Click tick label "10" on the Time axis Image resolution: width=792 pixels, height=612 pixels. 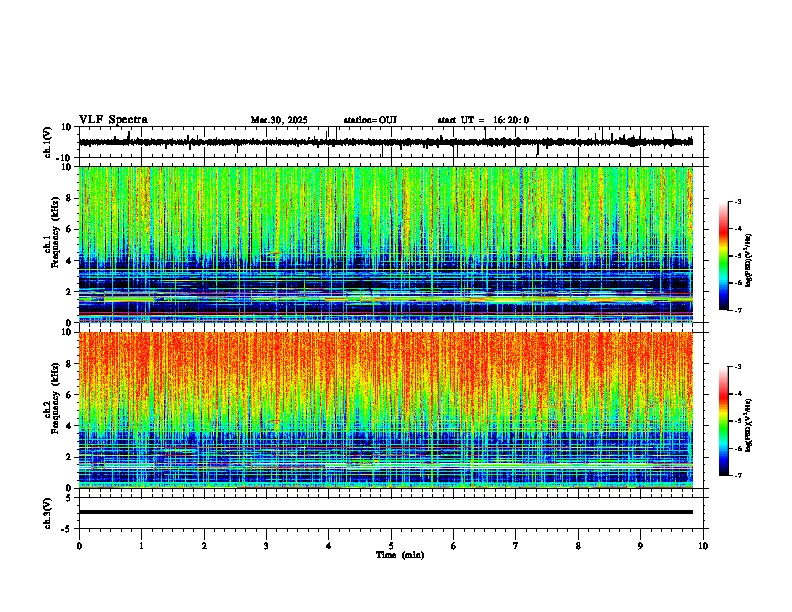pyautogui.click(x=703, y=546)
